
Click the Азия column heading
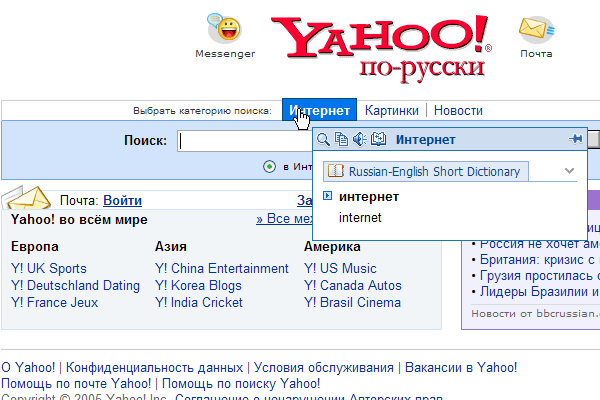click(171, 247)
